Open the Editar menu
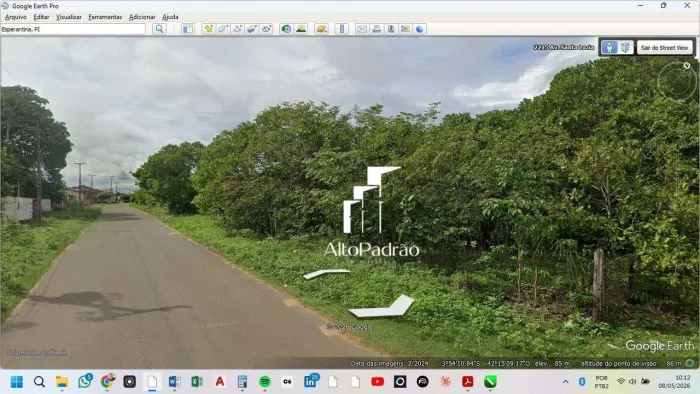This screenshot has width=700, height=394. pyautogui.click(x=41, y=17)
